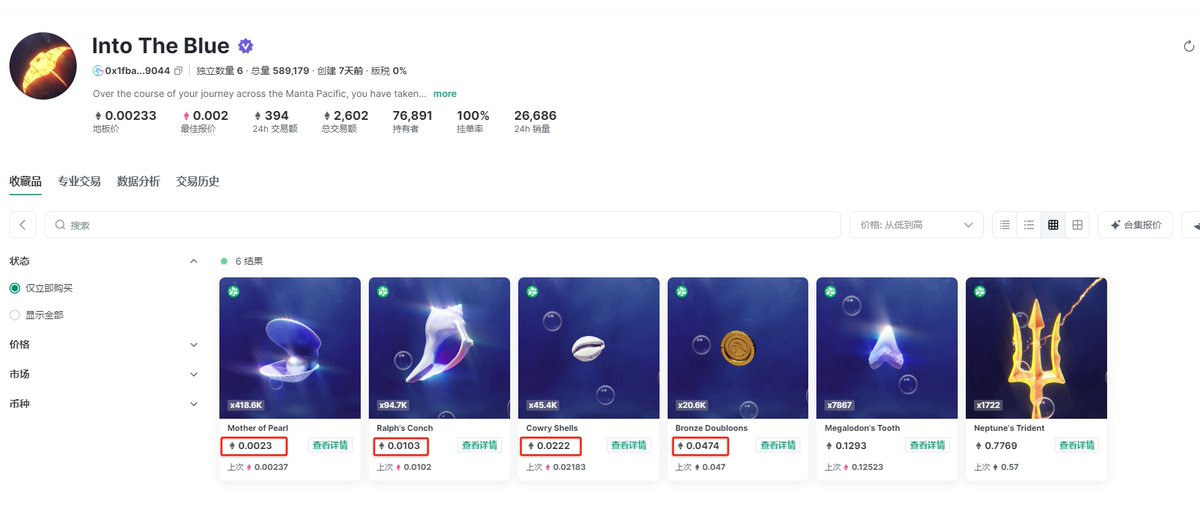
Task: Collapse the filter sidebar with back arrow
Action: point(22,225)
